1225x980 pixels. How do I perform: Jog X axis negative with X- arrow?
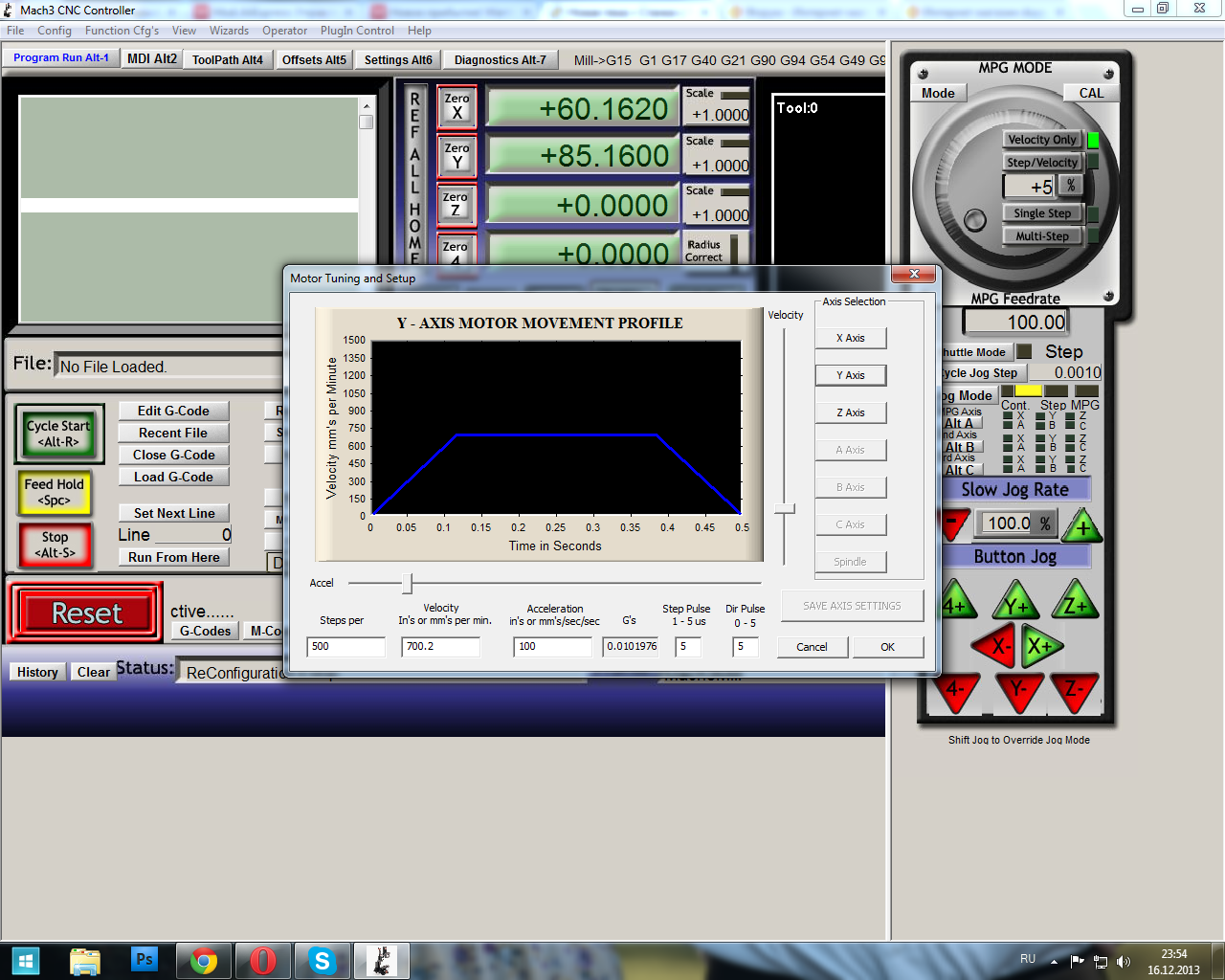[995, 646]
